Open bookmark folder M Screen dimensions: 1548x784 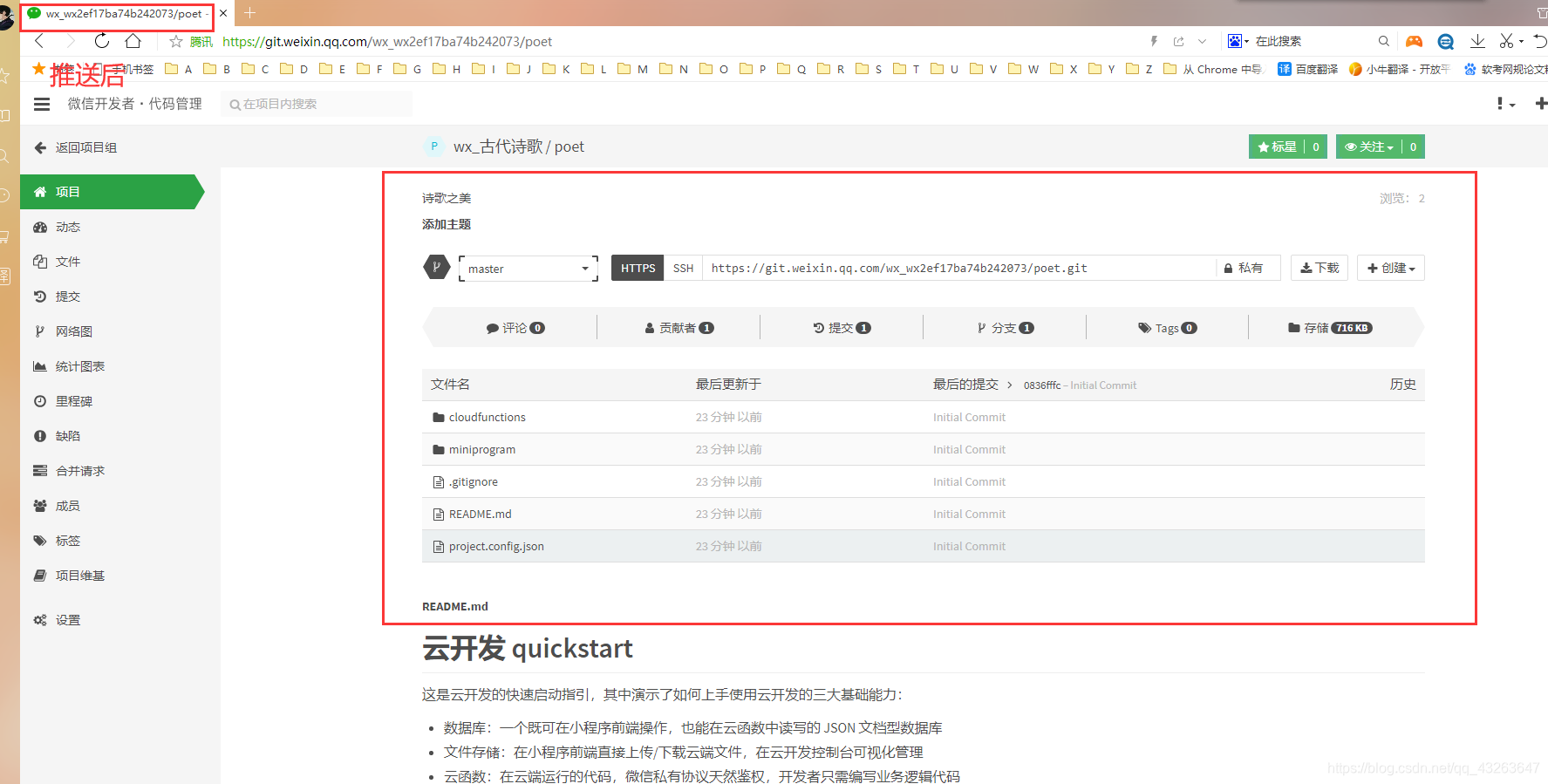coord(633,69)
